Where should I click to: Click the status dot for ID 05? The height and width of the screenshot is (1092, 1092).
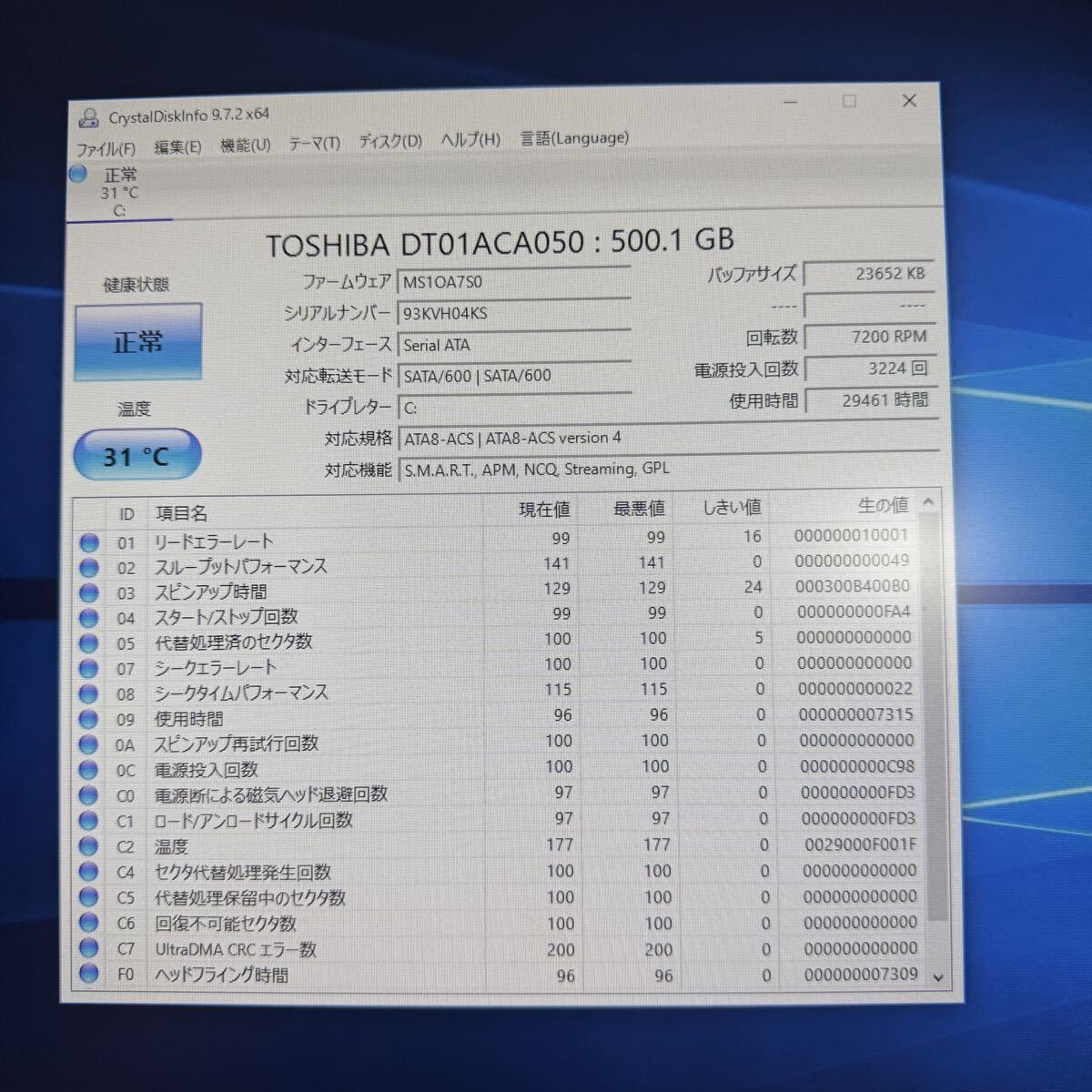89,643
